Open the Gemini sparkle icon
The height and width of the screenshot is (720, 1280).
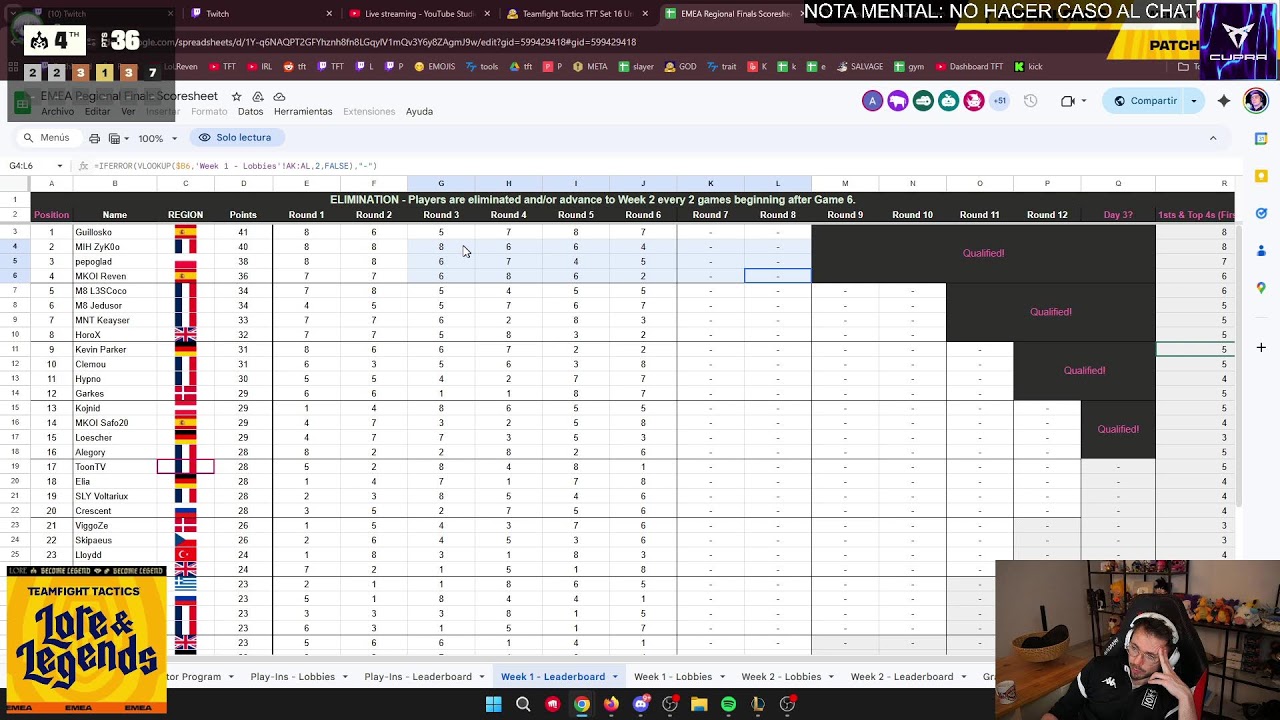click(x=1224, y=101)
